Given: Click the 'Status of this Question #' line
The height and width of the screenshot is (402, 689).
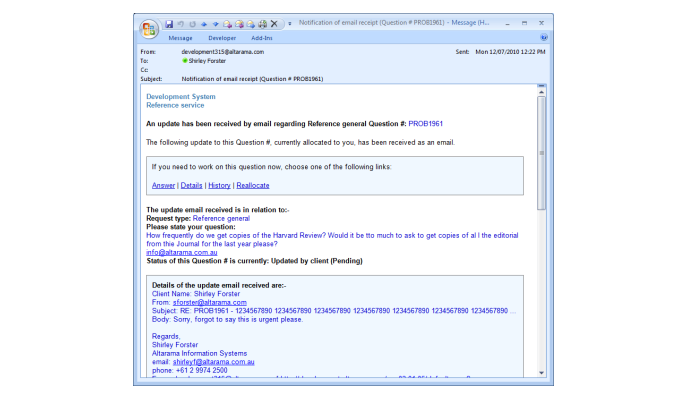Looking at the screenshot, I should tap(254, 261).
